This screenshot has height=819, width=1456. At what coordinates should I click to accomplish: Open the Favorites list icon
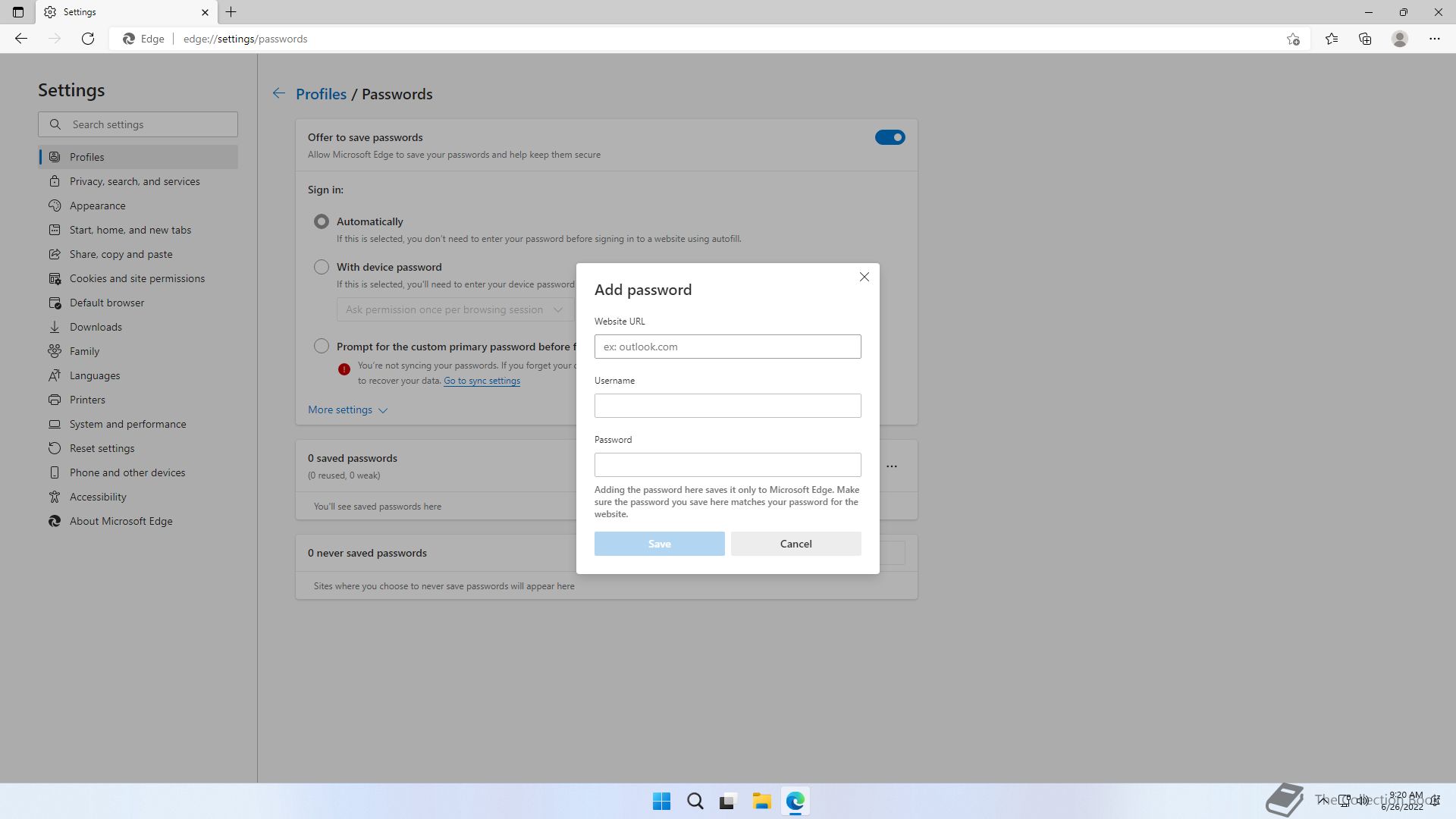click(x=1332, y=39)
